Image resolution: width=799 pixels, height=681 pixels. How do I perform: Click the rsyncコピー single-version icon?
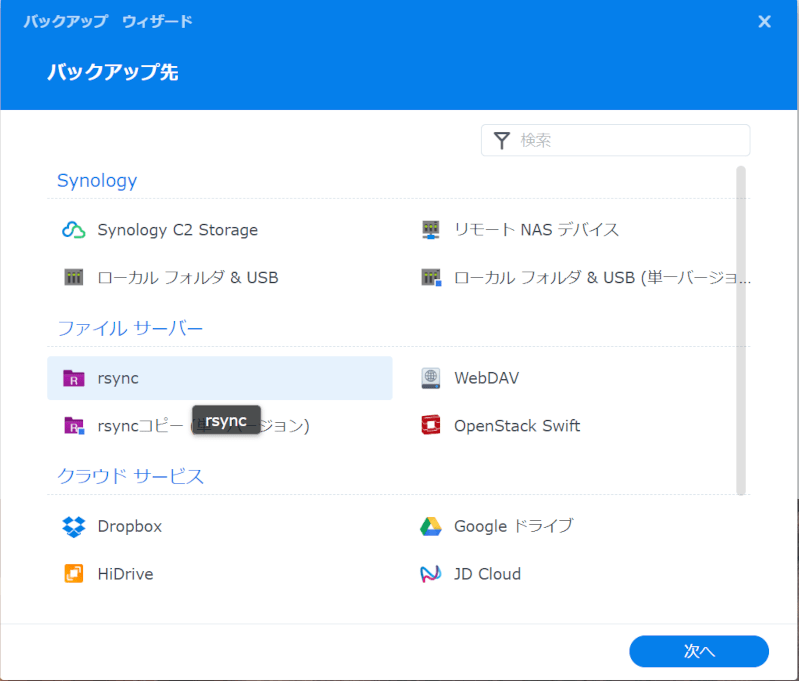(x=74, y=426)
